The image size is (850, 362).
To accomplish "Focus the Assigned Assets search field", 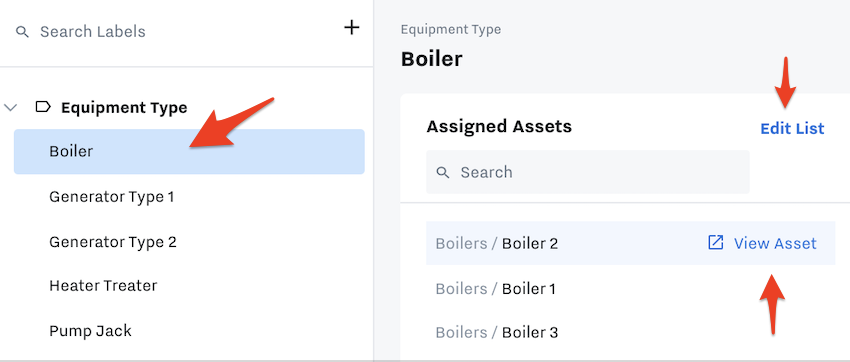I will tap(588, 172).
